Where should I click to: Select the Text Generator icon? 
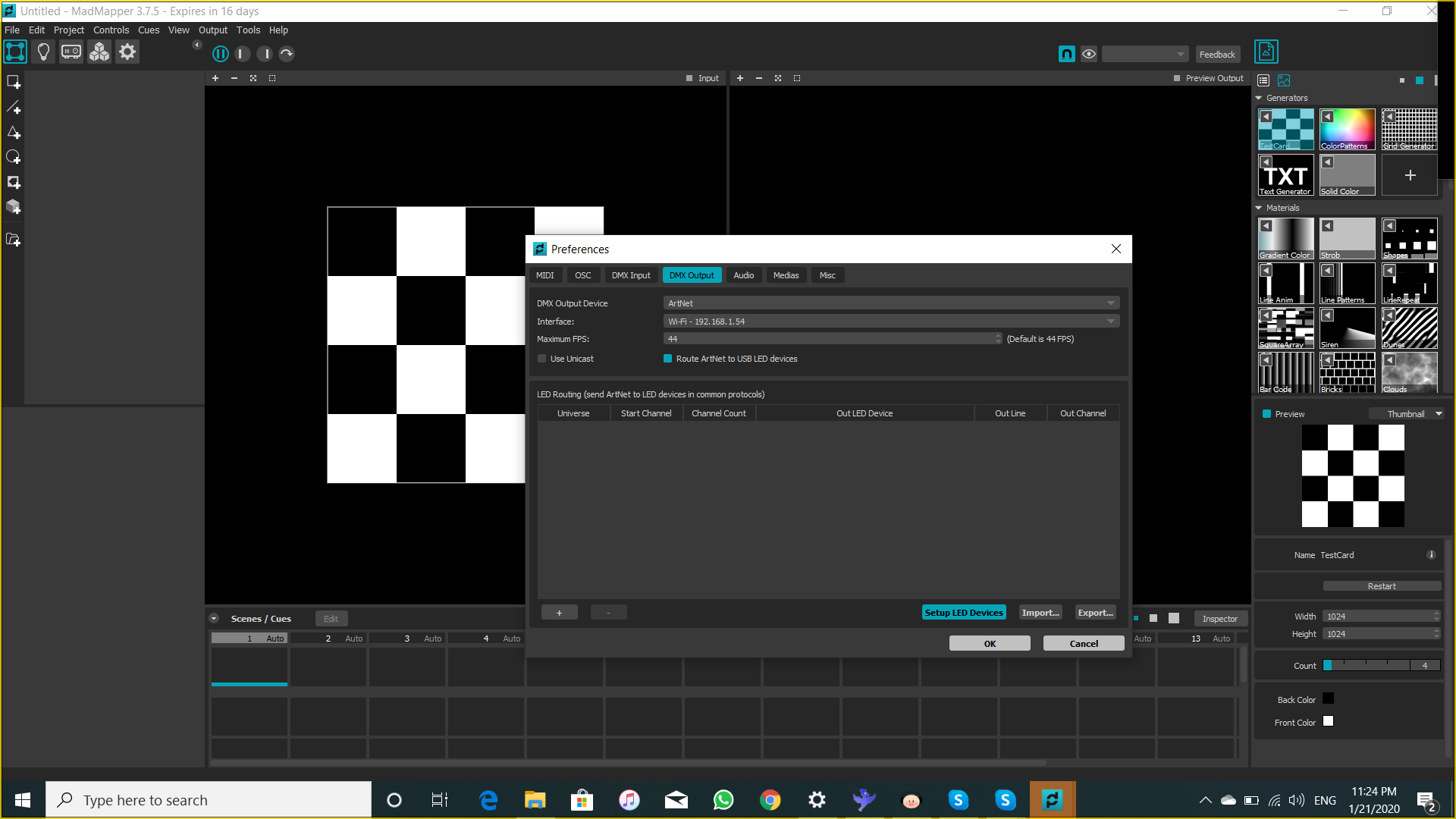click(x=1287, y=175)
